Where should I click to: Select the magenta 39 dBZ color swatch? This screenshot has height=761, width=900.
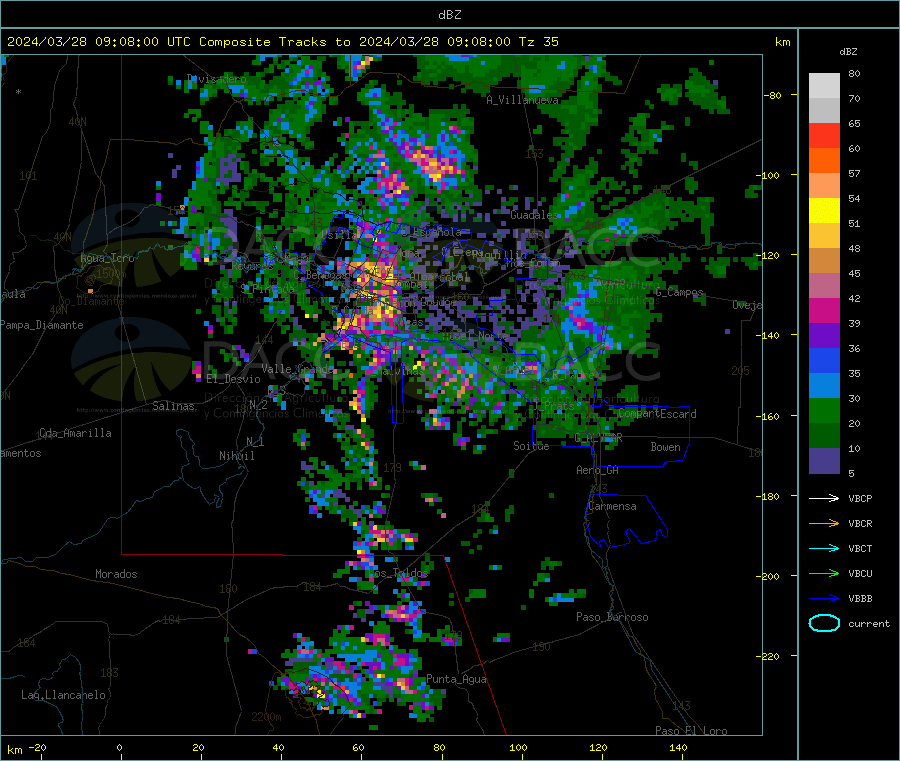point(824,310)
